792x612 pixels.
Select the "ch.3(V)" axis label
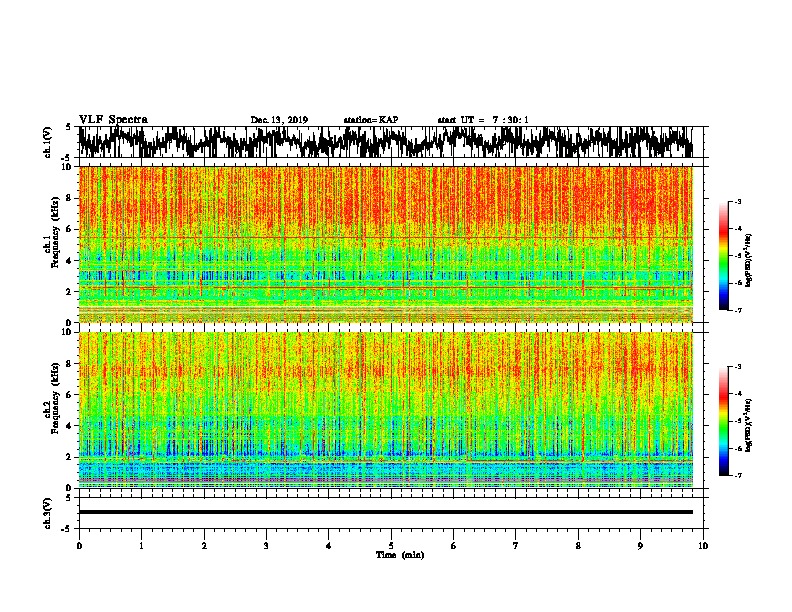coord(47,513)
